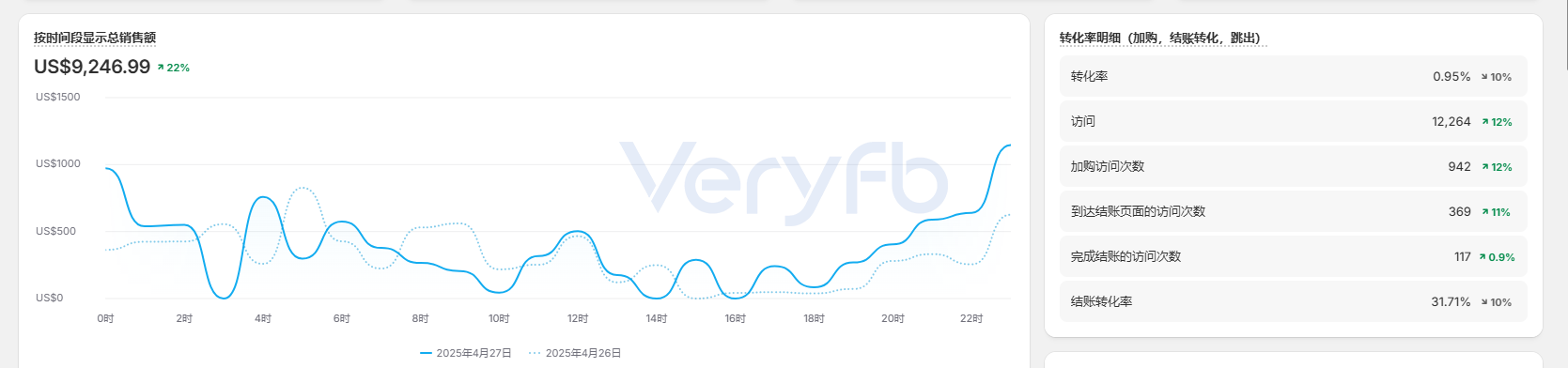1568x368 pixels.
Task: Toggle the 2025年4月26日 dotted line legend
Action: click(575, 353)
